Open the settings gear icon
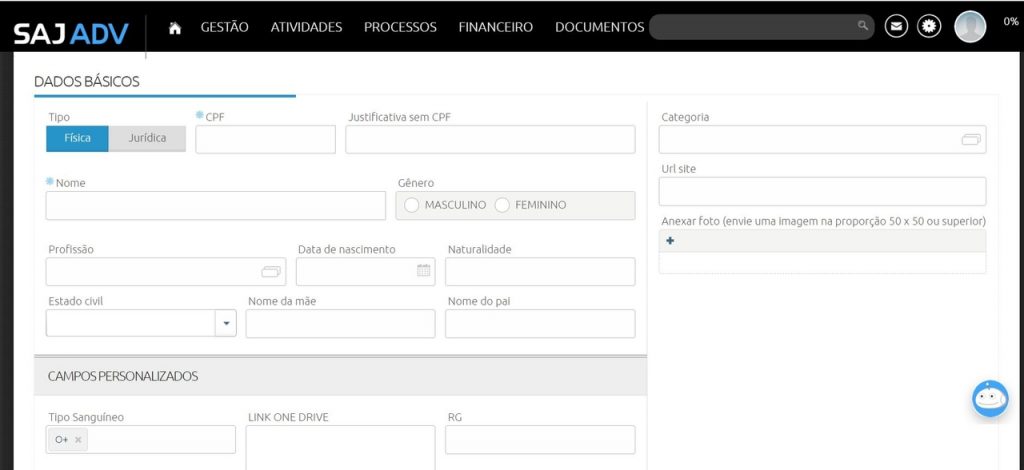The height and width of the screenshot is (470, 1024). (x=929, y=27)
